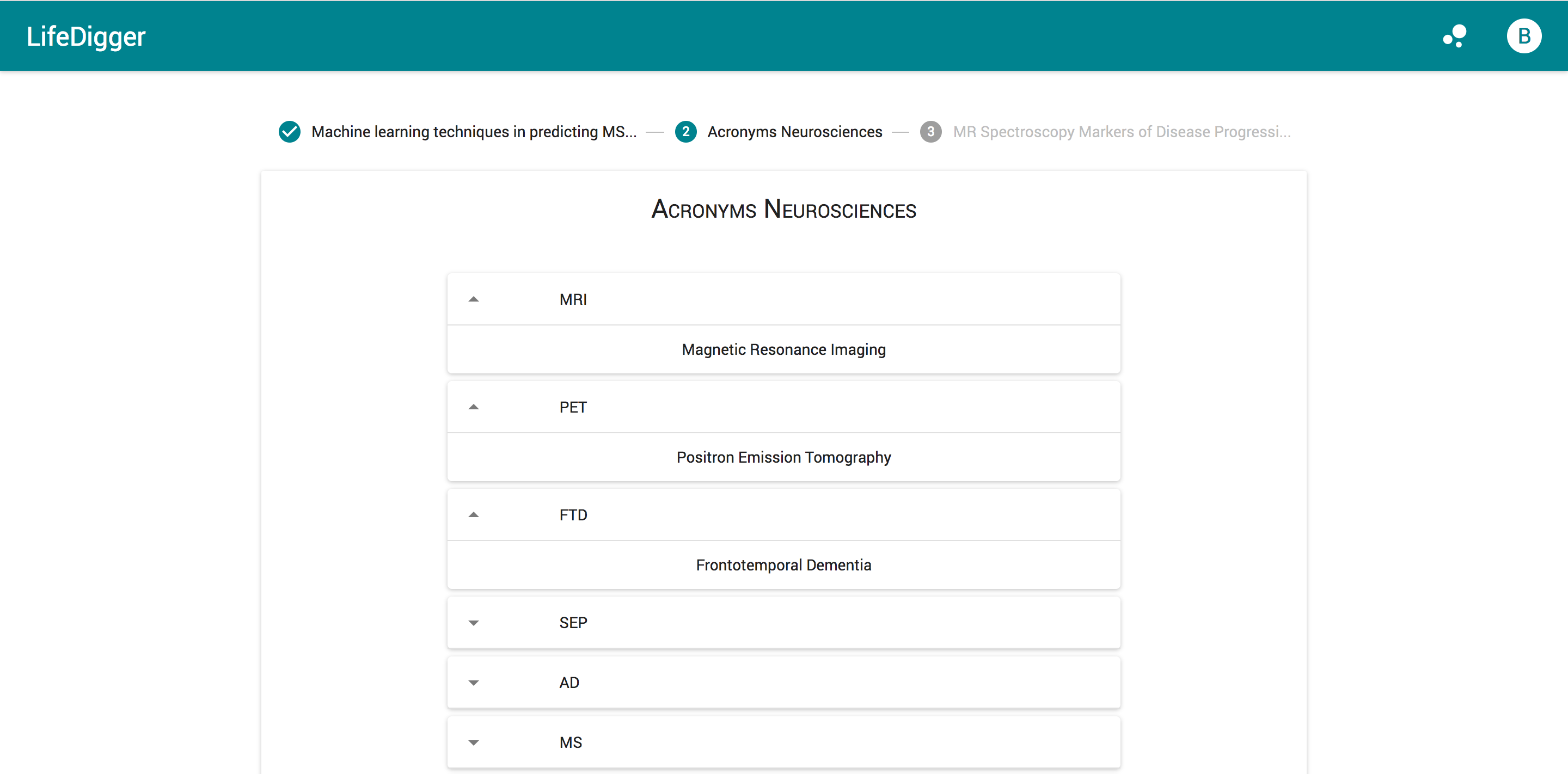Expand the MS acronym arrow
Image resolution: width=1568 pixels, height=774 pixels.
click(474, 742)
